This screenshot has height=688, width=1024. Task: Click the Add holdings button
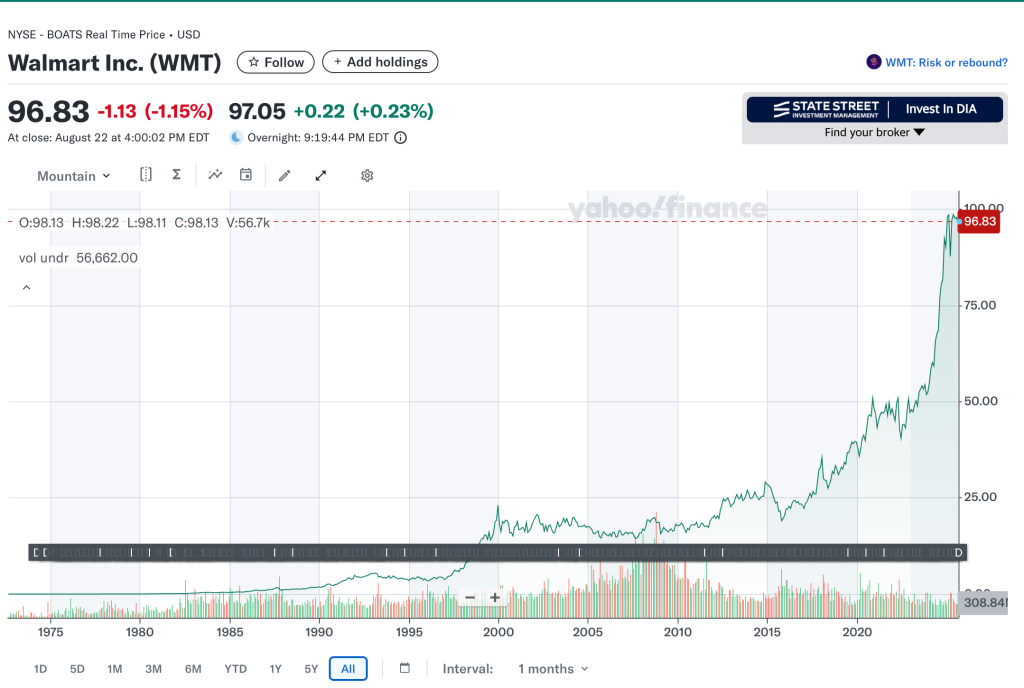[380, 61]
